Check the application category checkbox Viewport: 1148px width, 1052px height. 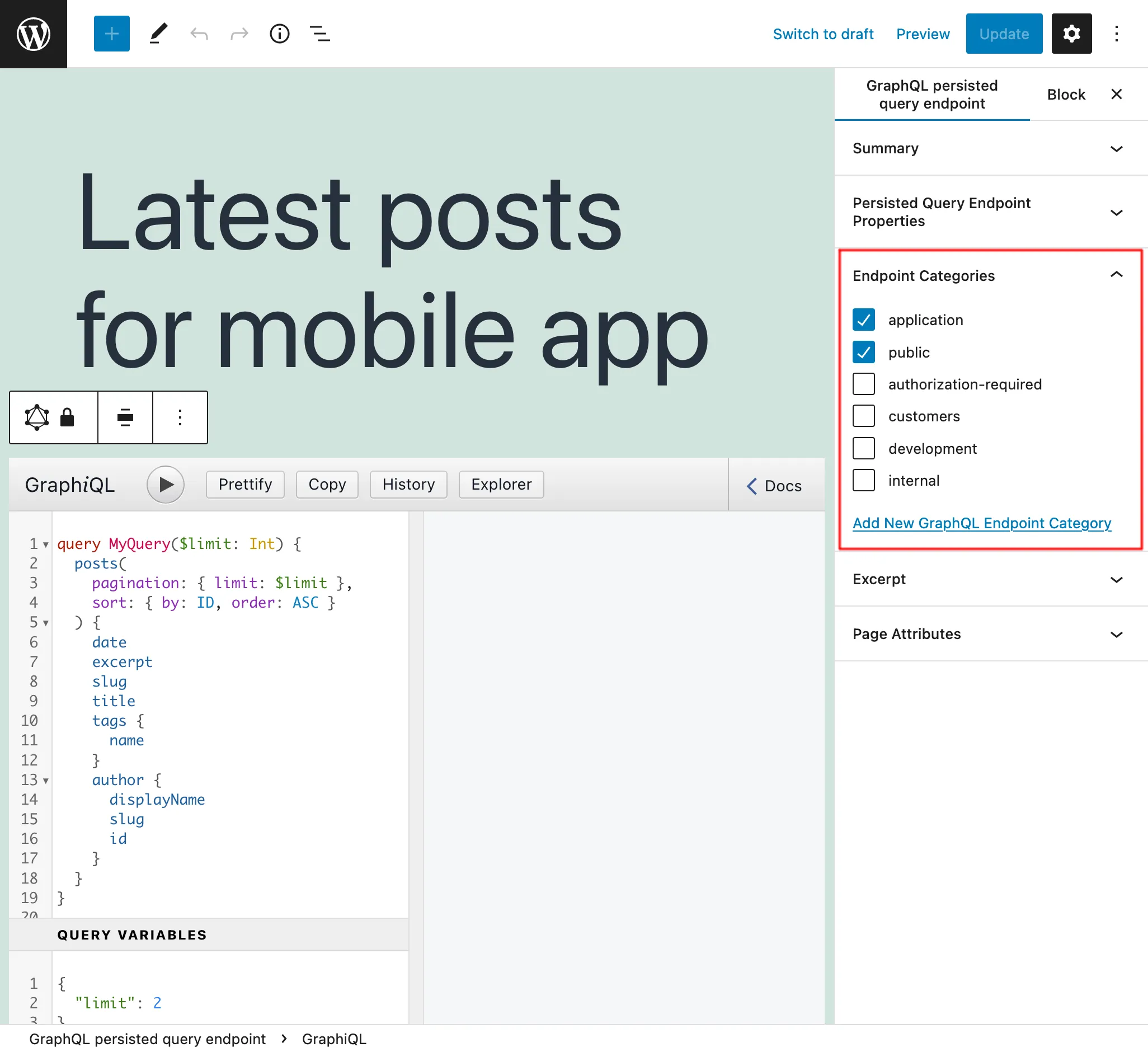863,320
